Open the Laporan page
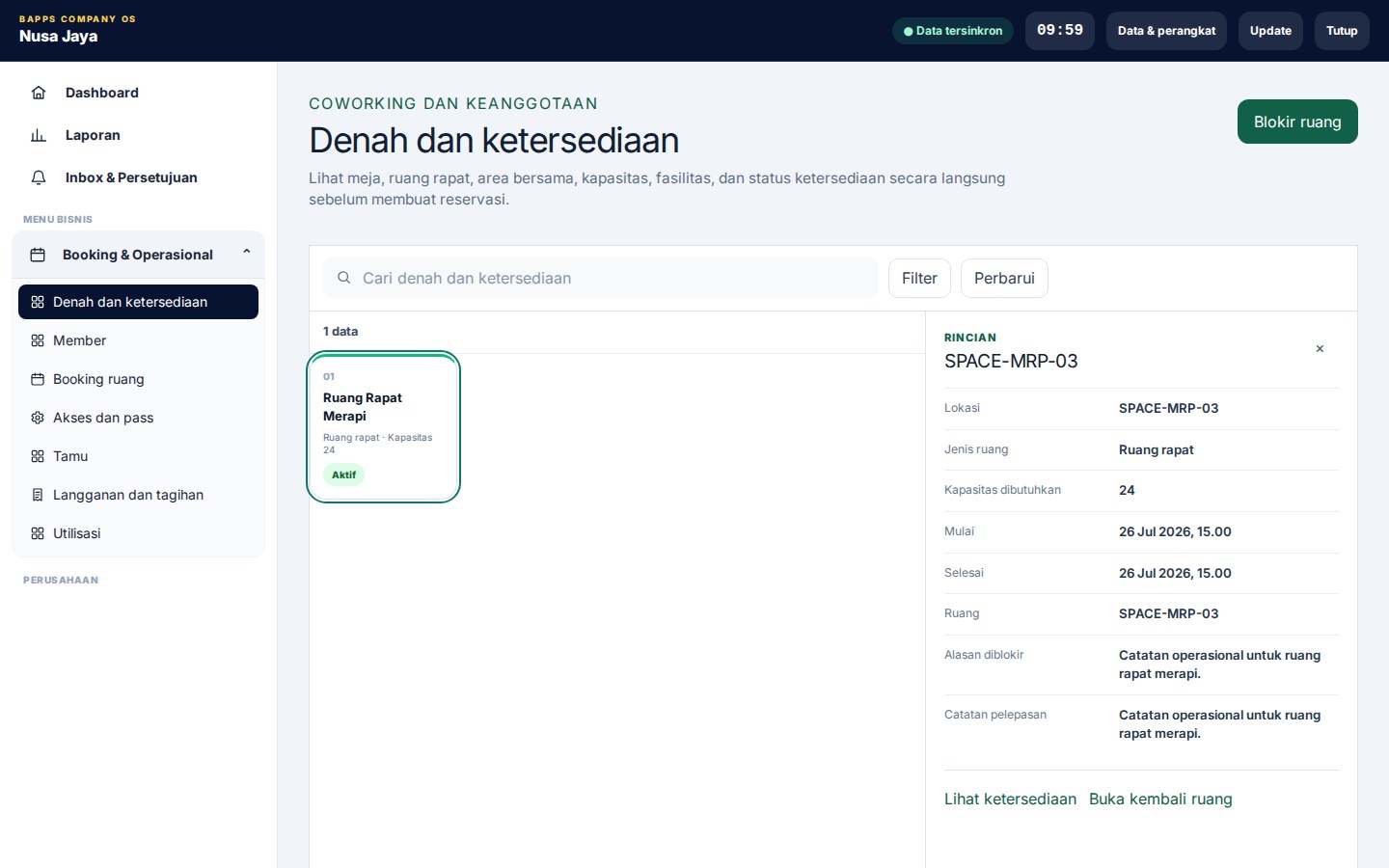Viewport: 1389px width, 868px height. click(x=139, y=135)
